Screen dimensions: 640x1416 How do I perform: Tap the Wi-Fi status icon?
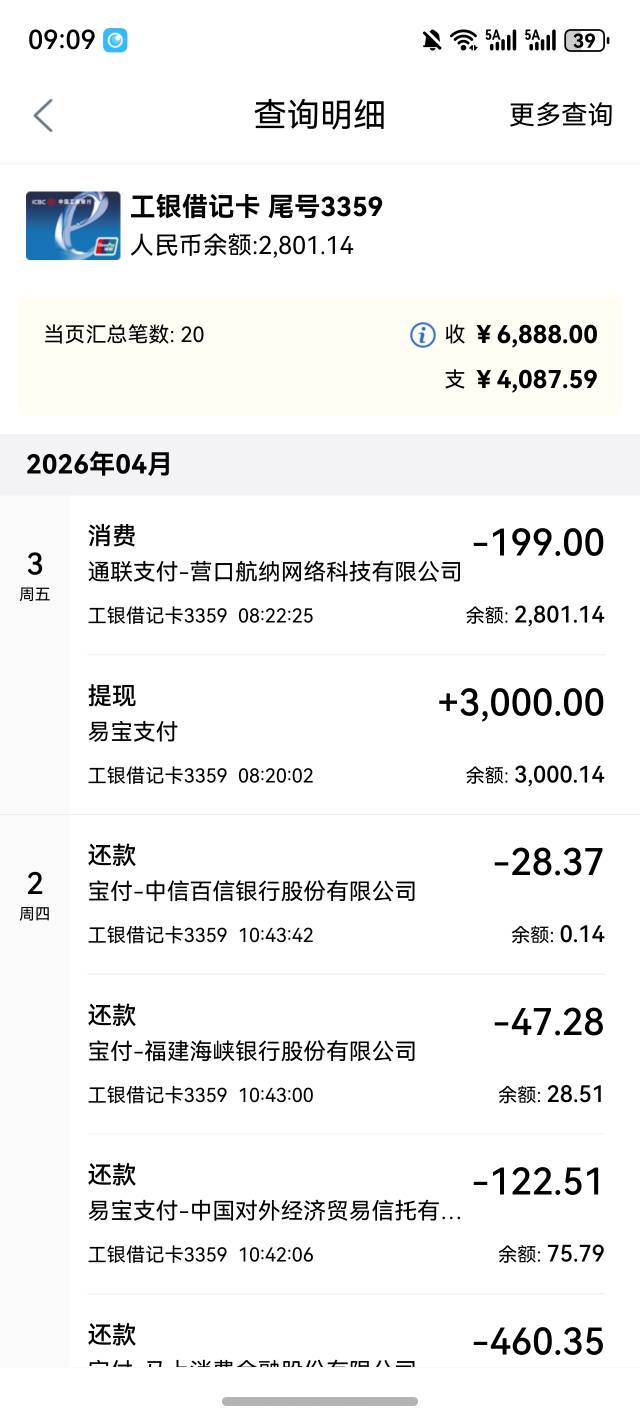point(463,40)
